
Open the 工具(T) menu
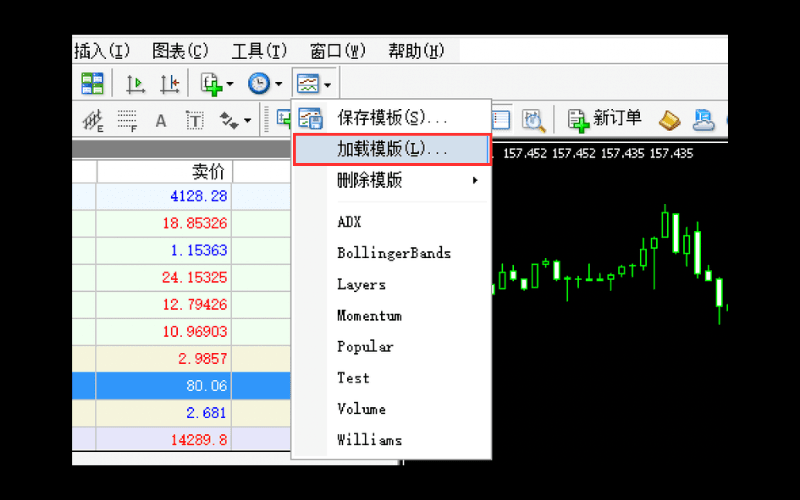[x=259, y=51]
